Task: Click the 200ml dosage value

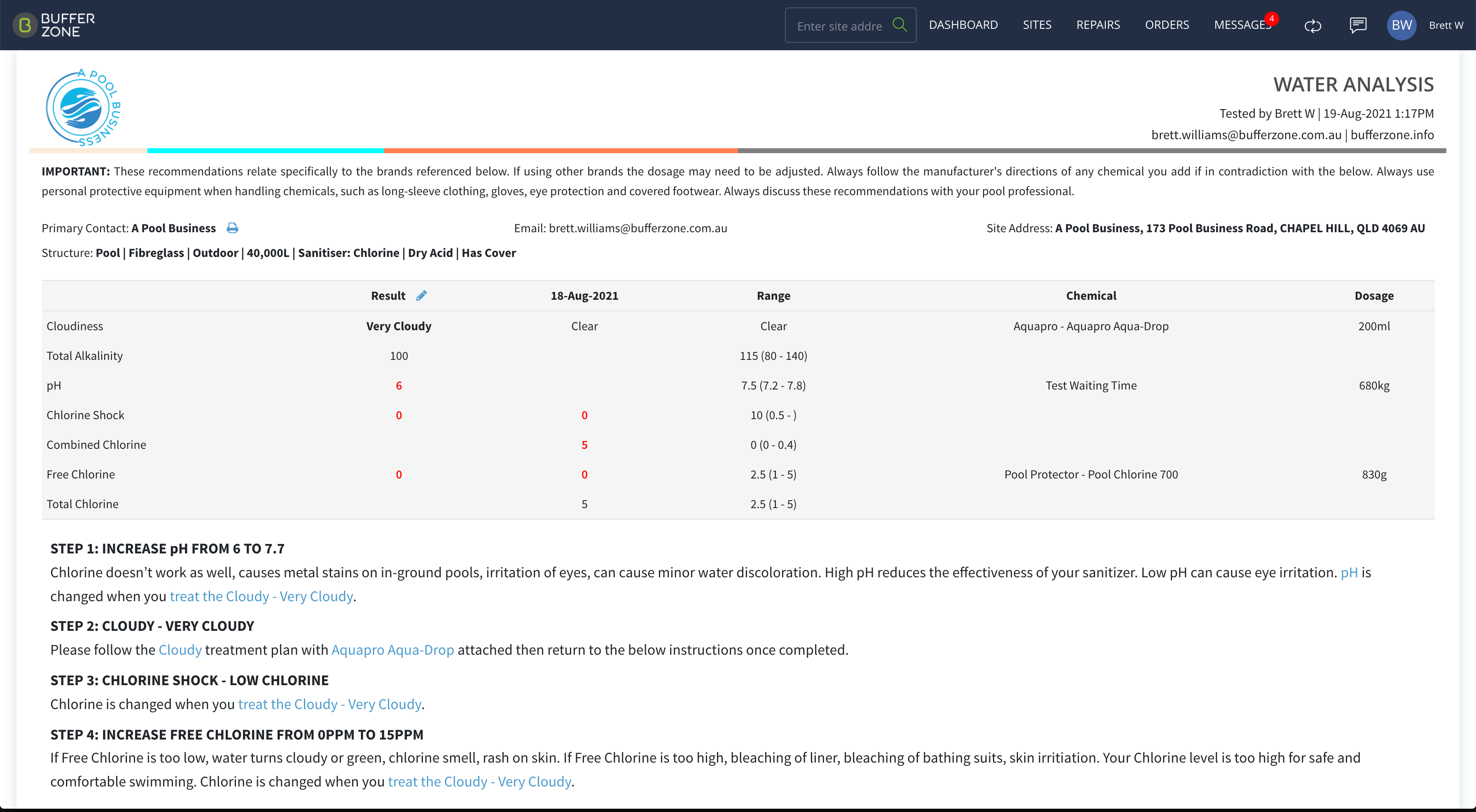Action: (x=1374, y=326)
